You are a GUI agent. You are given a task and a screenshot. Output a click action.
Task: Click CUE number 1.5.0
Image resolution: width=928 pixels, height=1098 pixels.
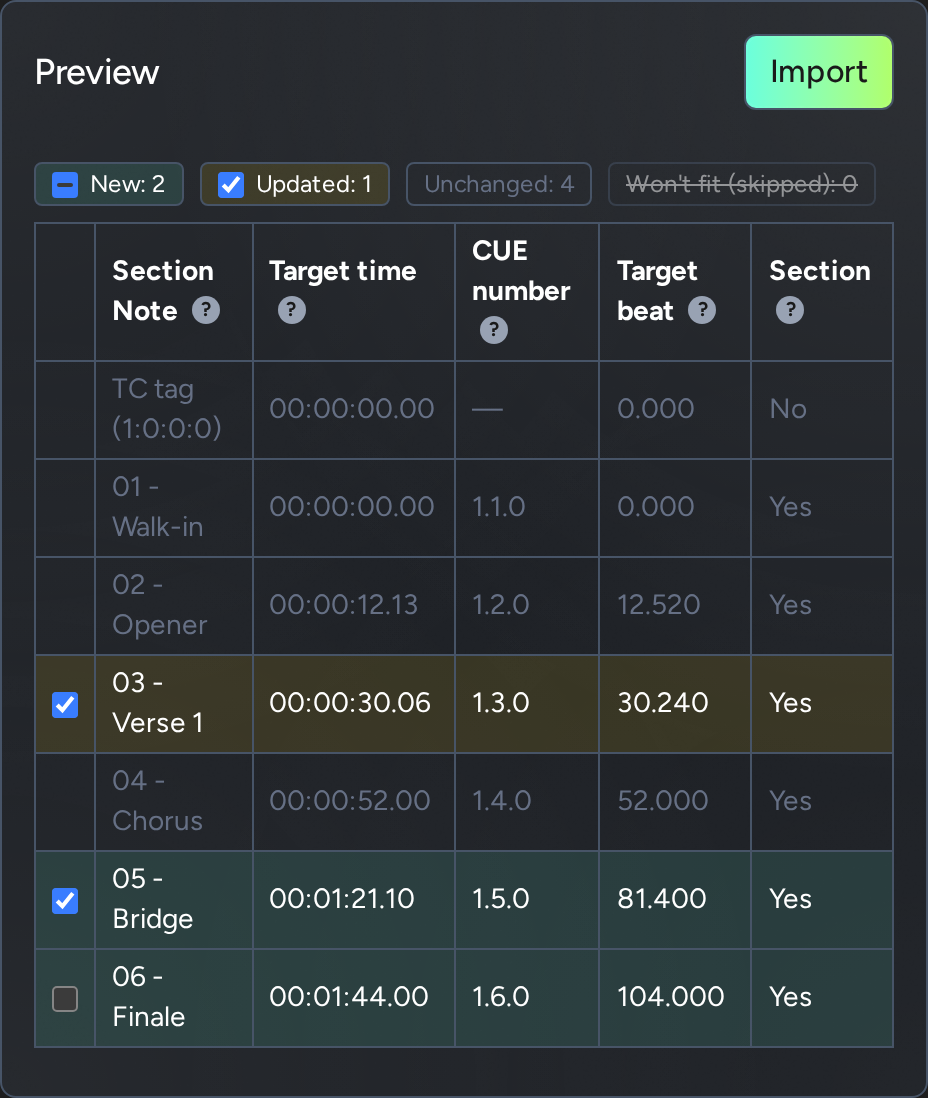[501, 899]
